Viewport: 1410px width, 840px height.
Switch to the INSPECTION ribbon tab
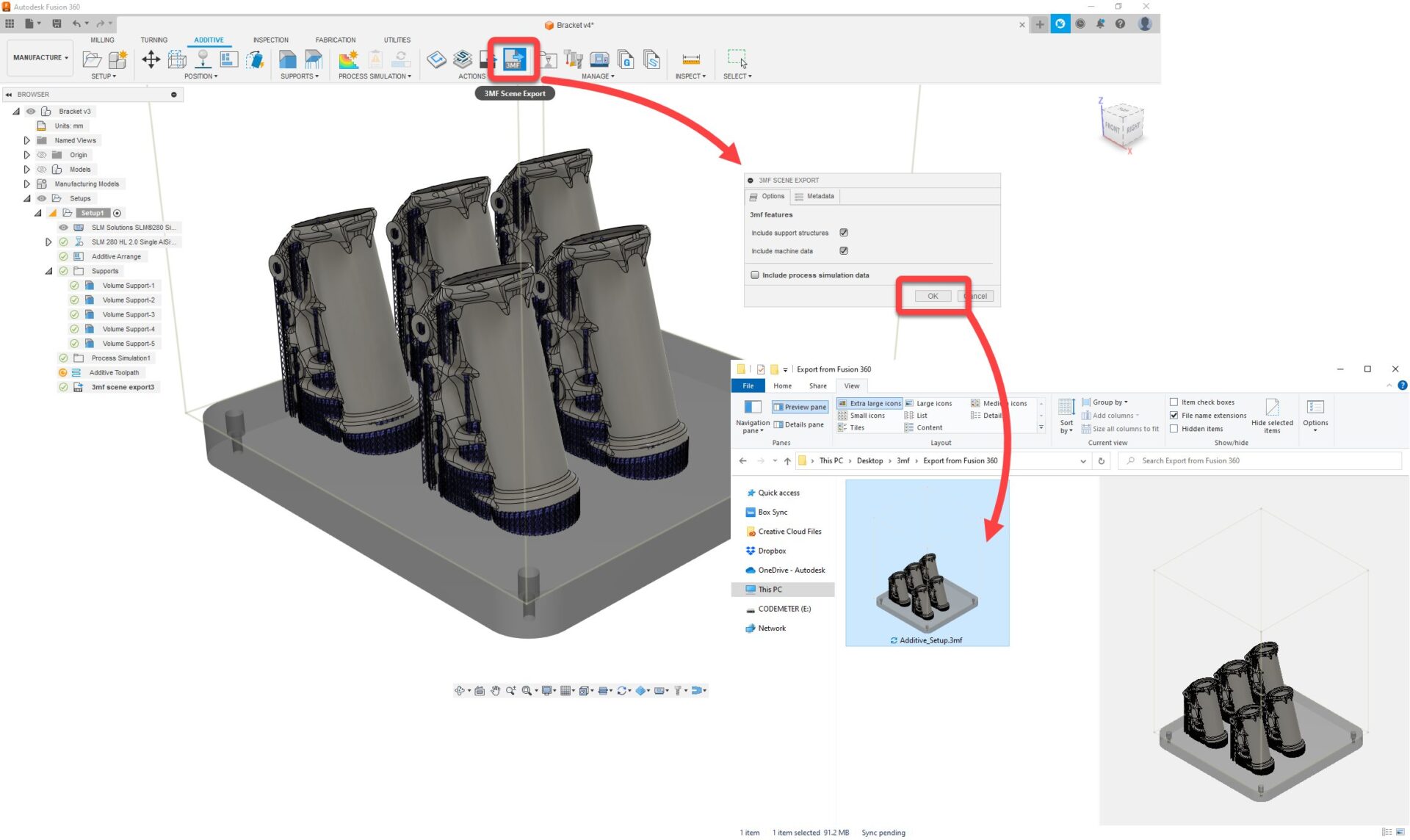270,40
